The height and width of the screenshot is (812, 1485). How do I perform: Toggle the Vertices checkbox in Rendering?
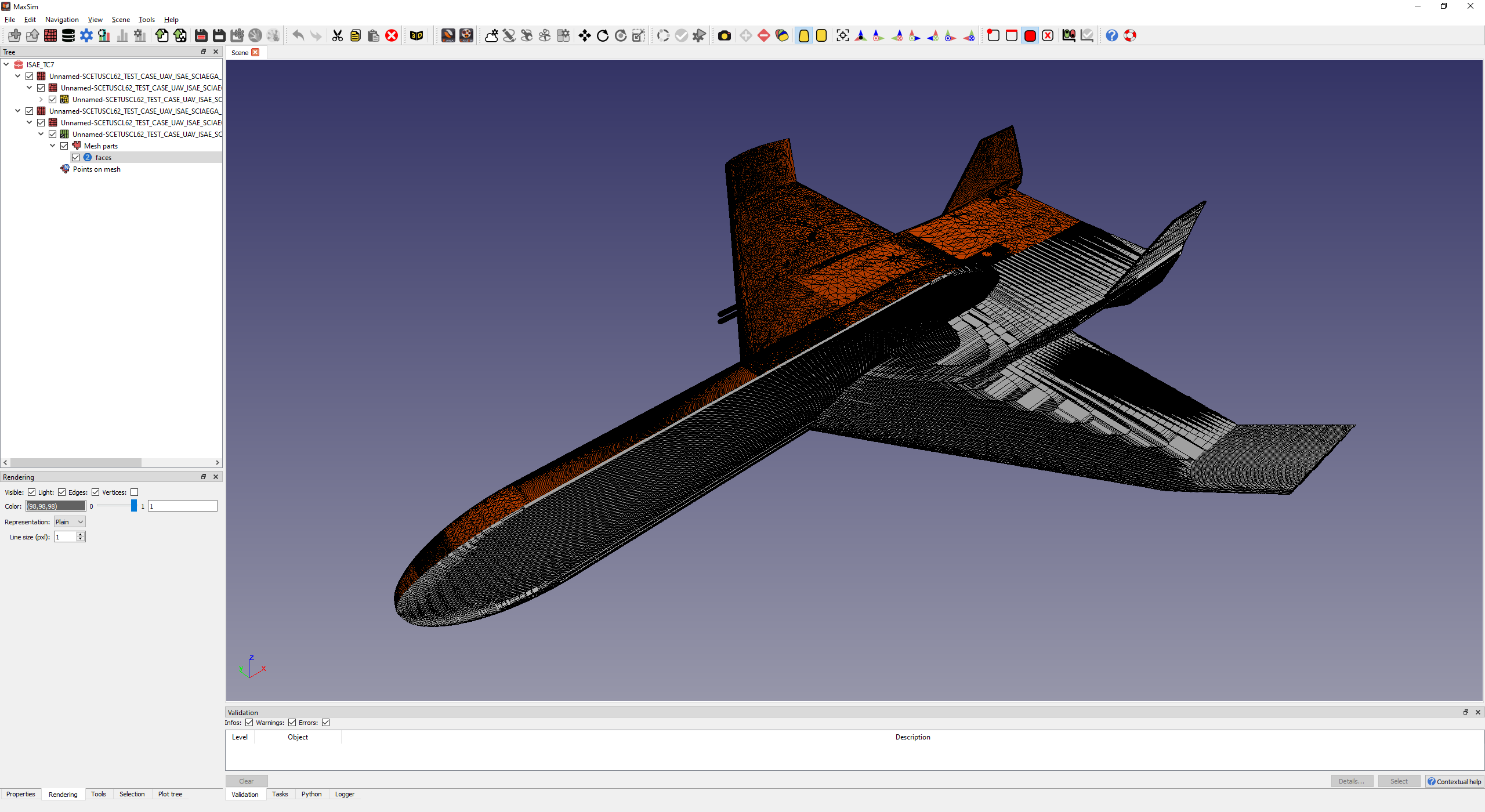[x=135, y=492]
